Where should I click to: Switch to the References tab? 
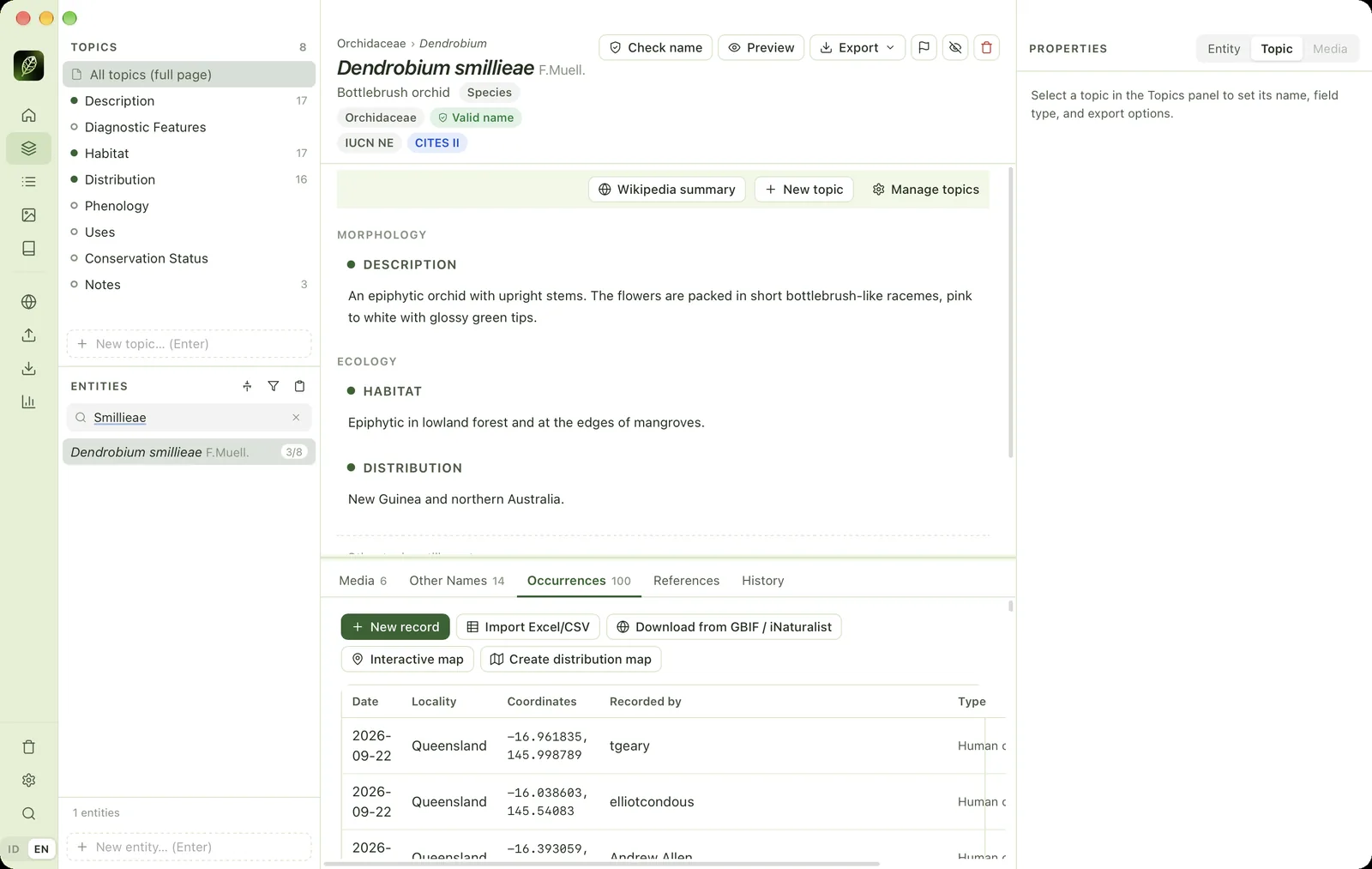[686, 581]
